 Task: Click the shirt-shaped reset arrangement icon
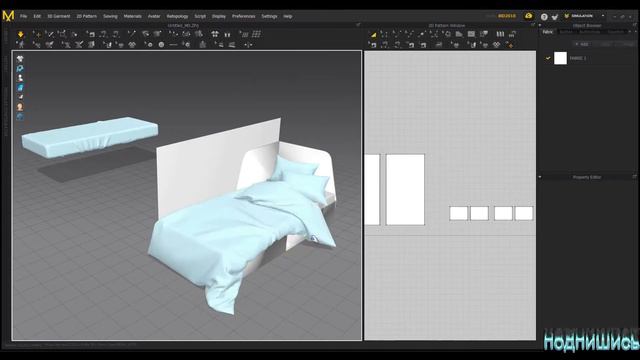pyautogui.click(x=215, y=34)
